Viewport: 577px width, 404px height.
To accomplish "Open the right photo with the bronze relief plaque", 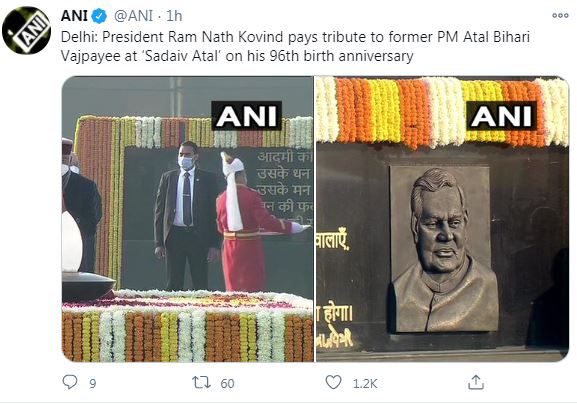I will coord(443,219).
